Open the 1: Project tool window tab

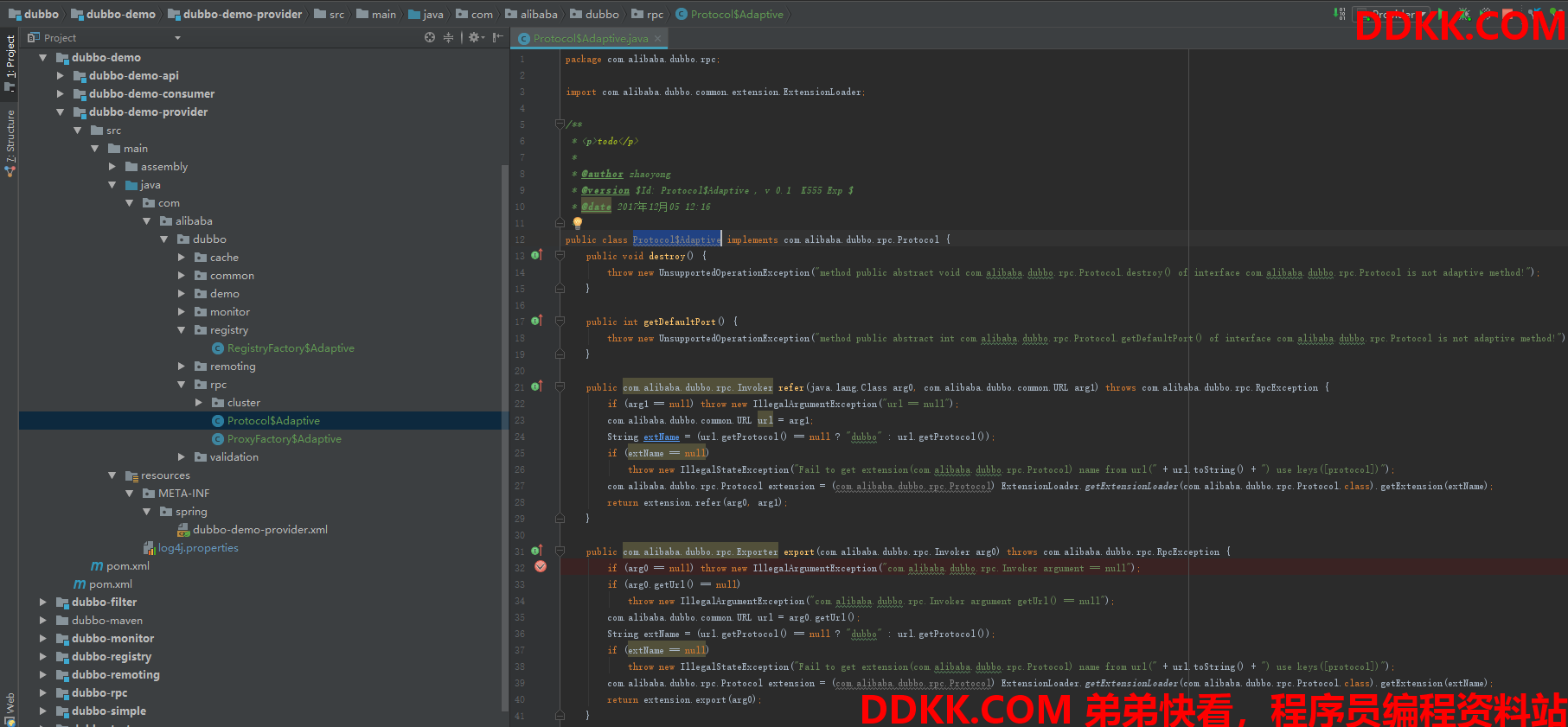[10, 63]
